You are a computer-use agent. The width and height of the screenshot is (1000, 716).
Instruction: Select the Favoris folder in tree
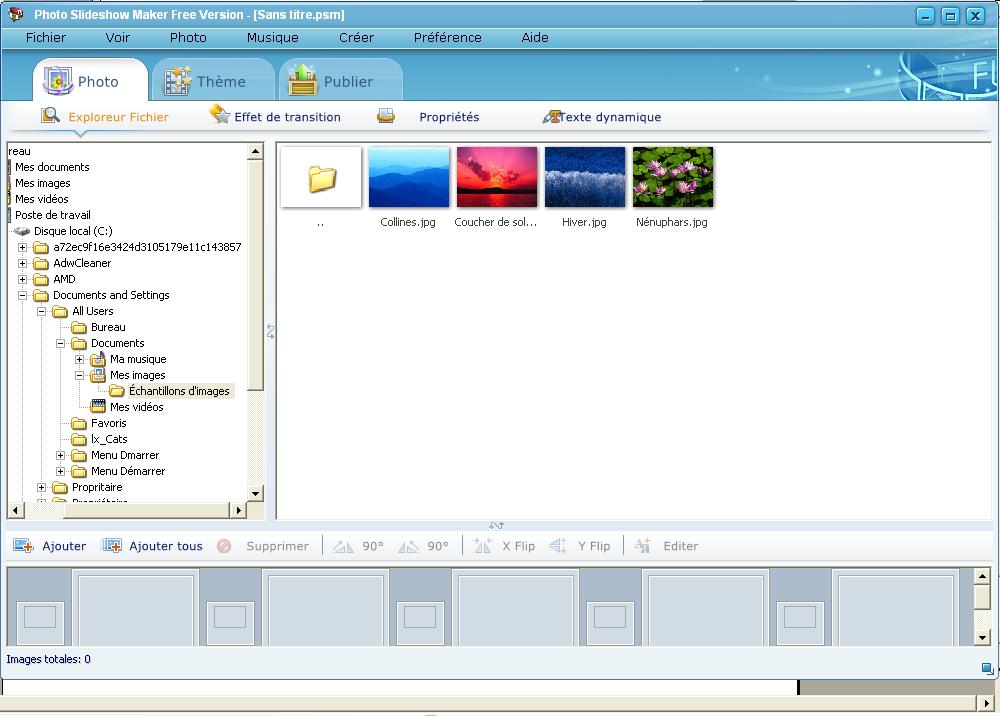tap(108, 423)
